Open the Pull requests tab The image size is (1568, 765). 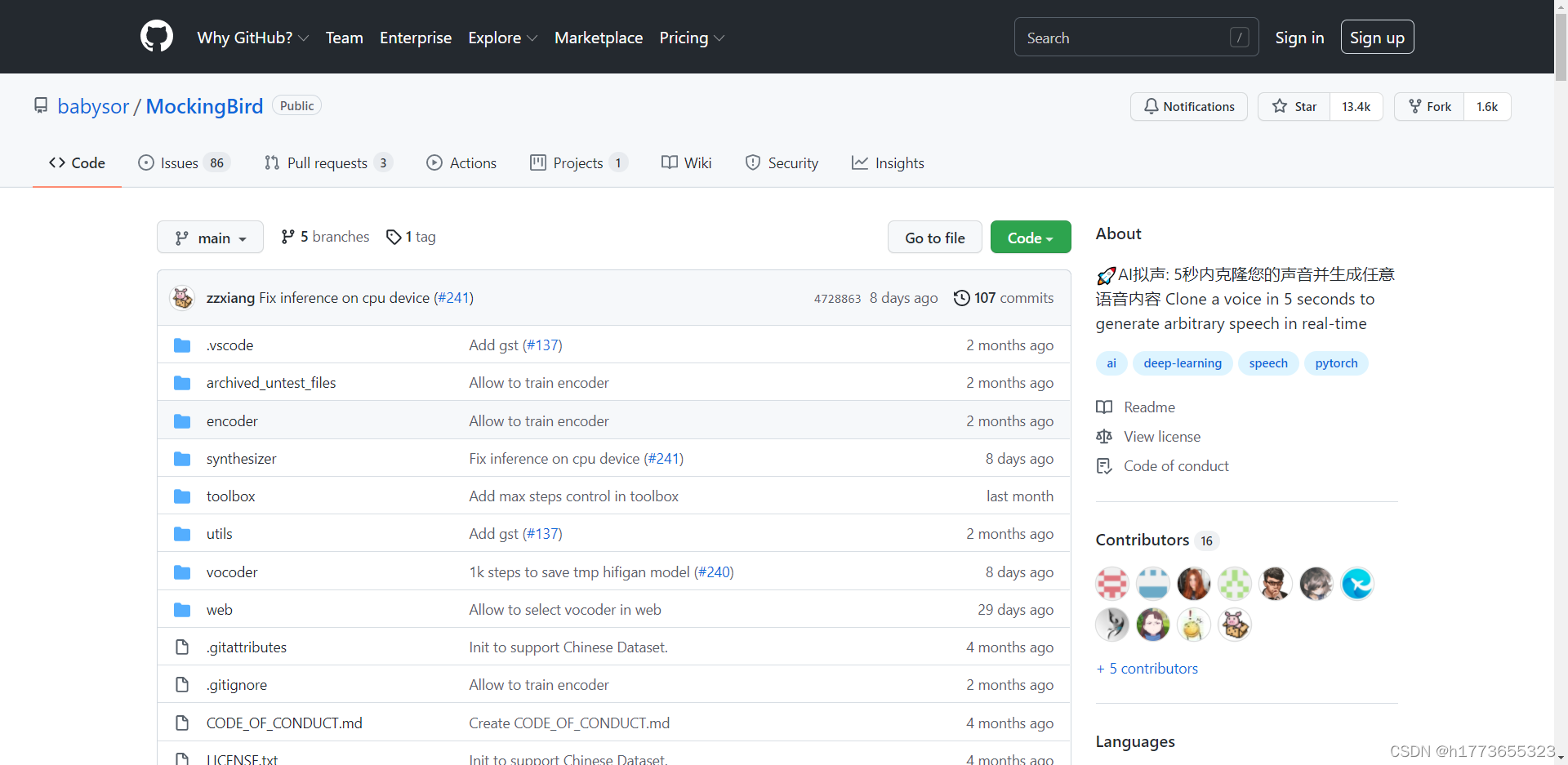coord(328,163)
